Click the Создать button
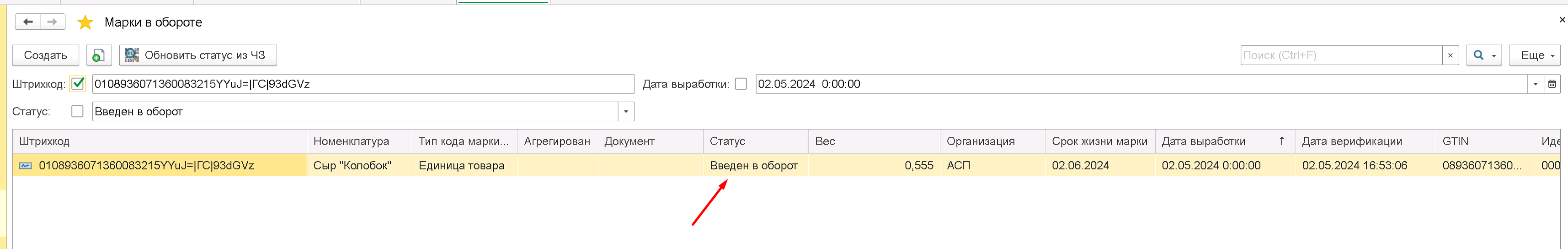The image size is (1568, 249). [x=46, y=55]
